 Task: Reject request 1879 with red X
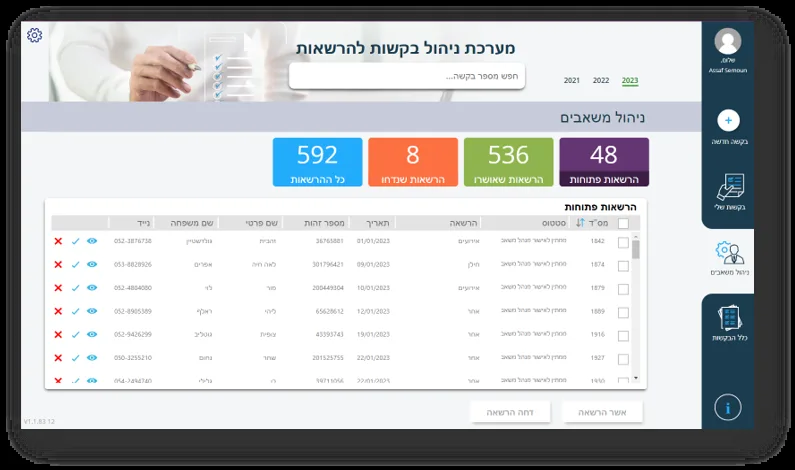click(58, 288)
